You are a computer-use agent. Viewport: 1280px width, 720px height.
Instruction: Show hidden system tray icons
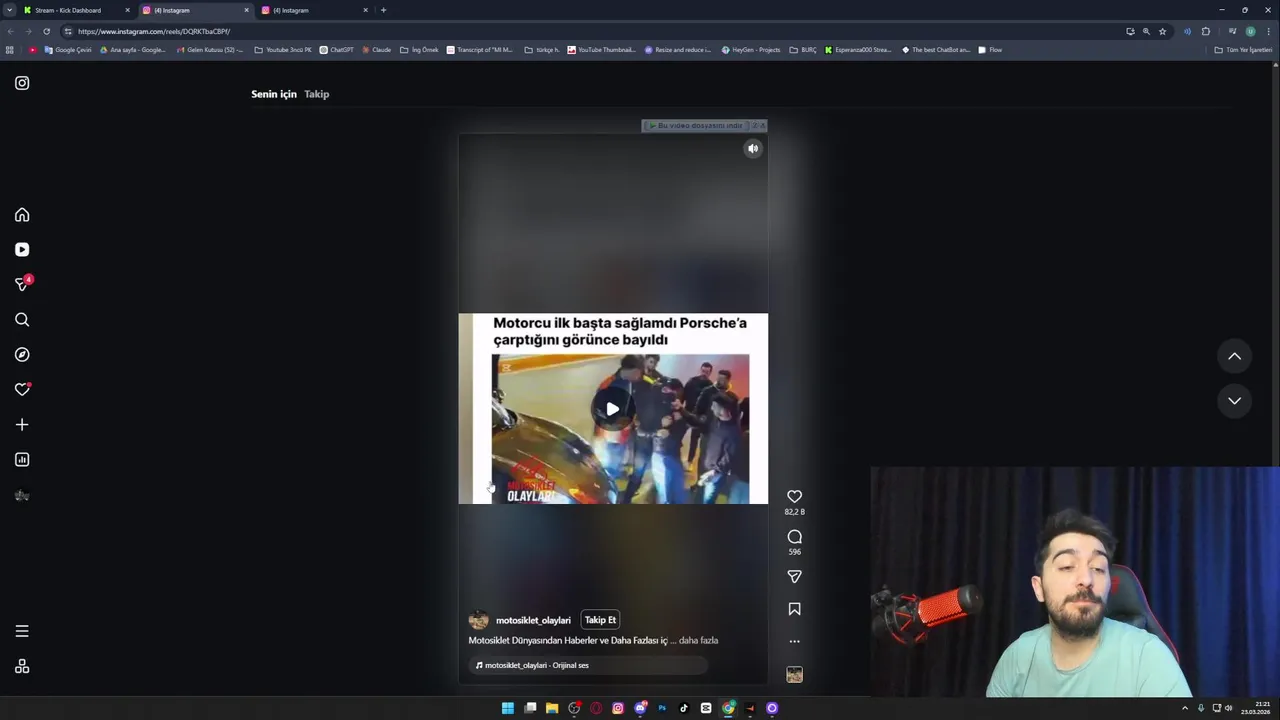tap(1185, 708)
